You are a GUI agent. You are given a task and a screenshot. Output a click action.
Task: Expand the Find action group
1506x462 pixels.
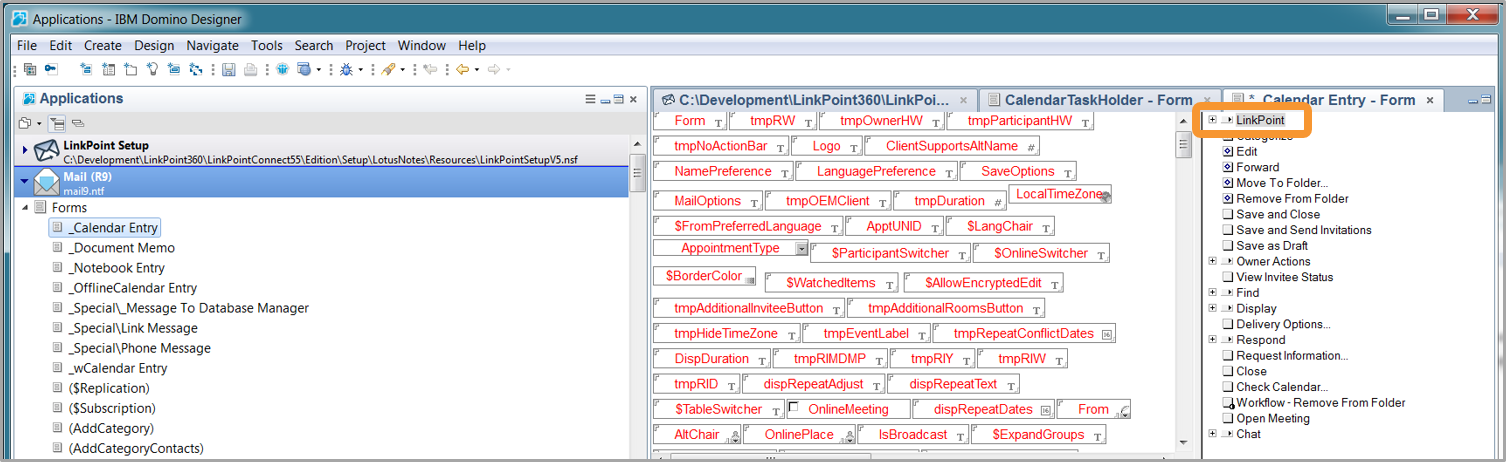(x=1212, y=293)
